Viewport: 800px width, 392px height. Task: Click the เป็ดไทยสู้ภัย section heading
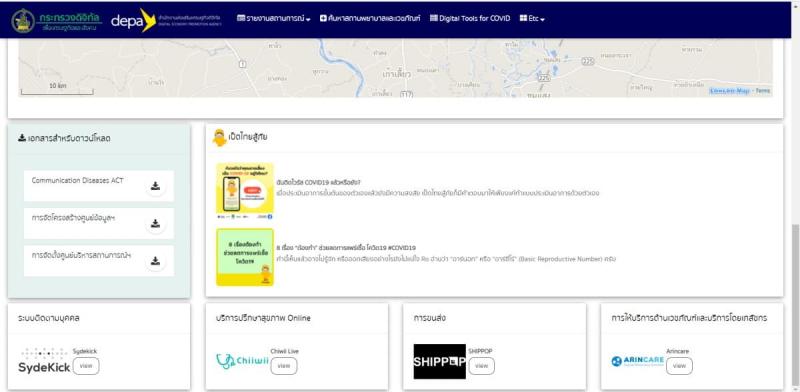coord(248,137)
